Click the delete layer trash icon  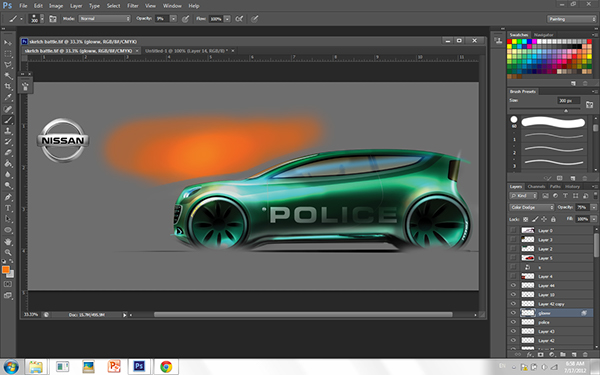(584, 355)
